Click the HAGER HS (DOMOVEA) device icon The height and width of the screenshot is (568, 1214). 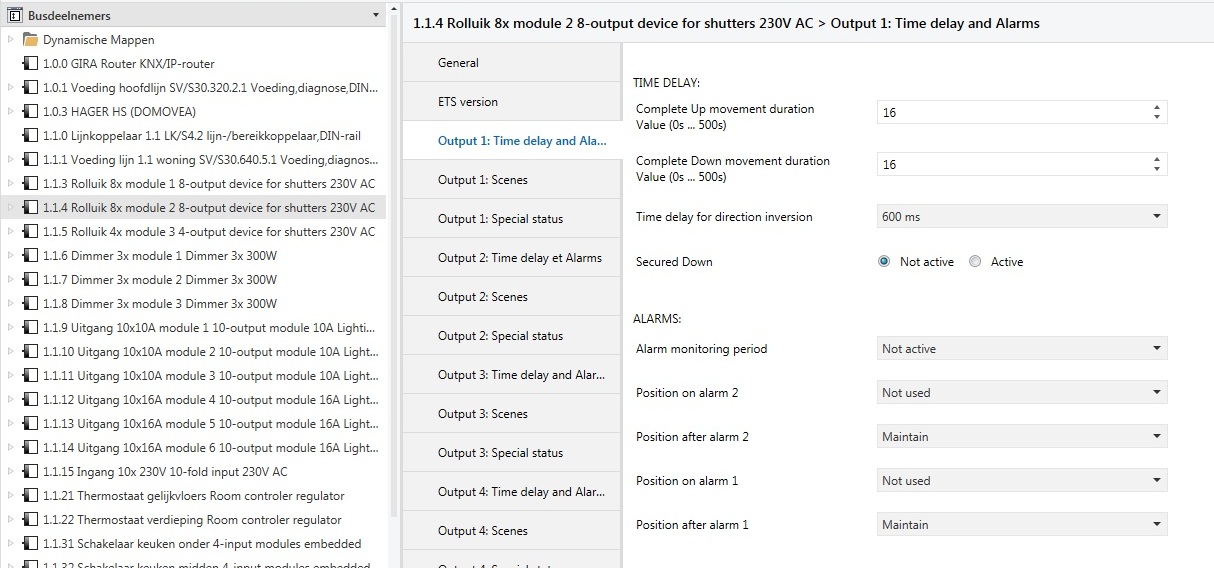pyautogui.click(x=31, y=112)
